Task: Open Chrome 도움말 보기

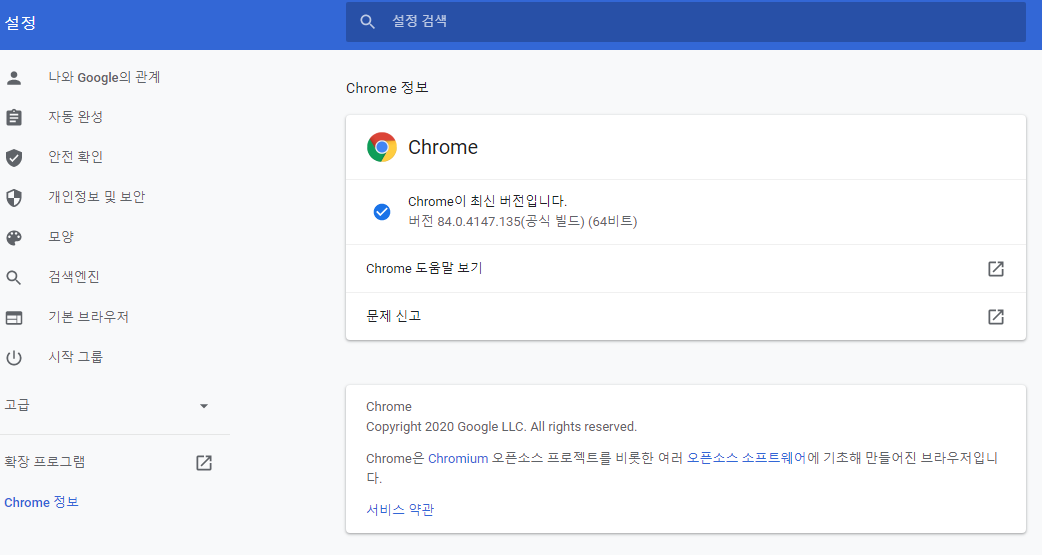Action: coord(686,269)
